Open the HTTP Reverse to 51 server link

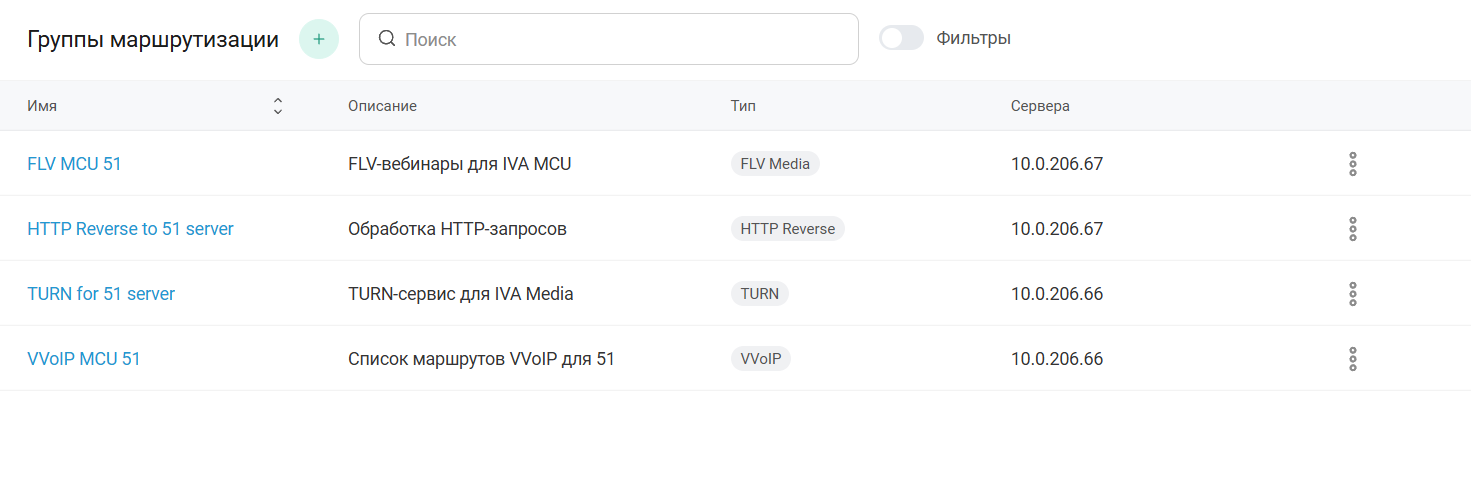click(130, 229)
